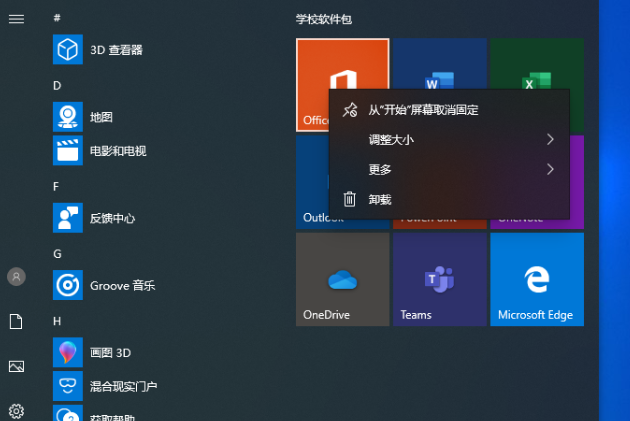The height and width of the screenshot is (421, 630).
Task: Click the F letter group header
Action: coord(56,186)
